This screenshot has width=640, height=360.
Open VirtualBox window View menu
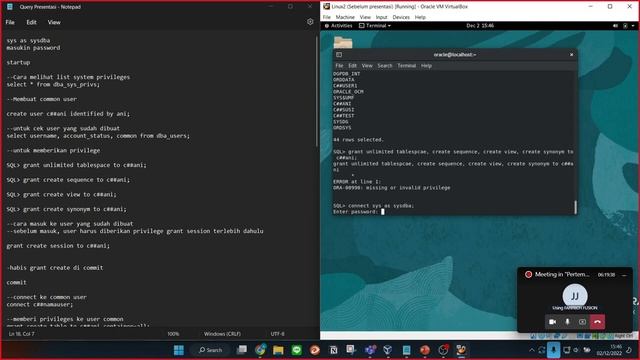(x=365, y=17)
